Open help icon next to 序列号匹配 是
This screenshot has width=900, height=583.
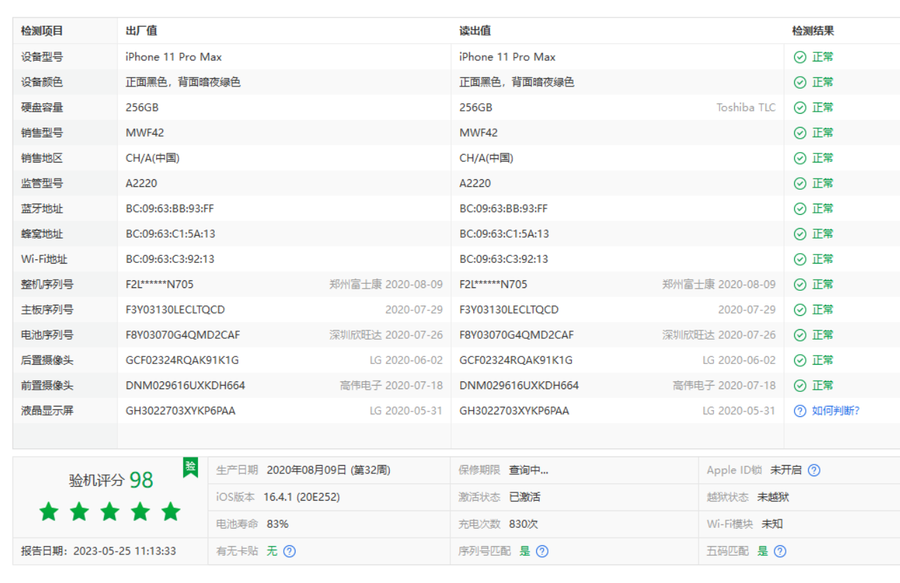(542, 551)
